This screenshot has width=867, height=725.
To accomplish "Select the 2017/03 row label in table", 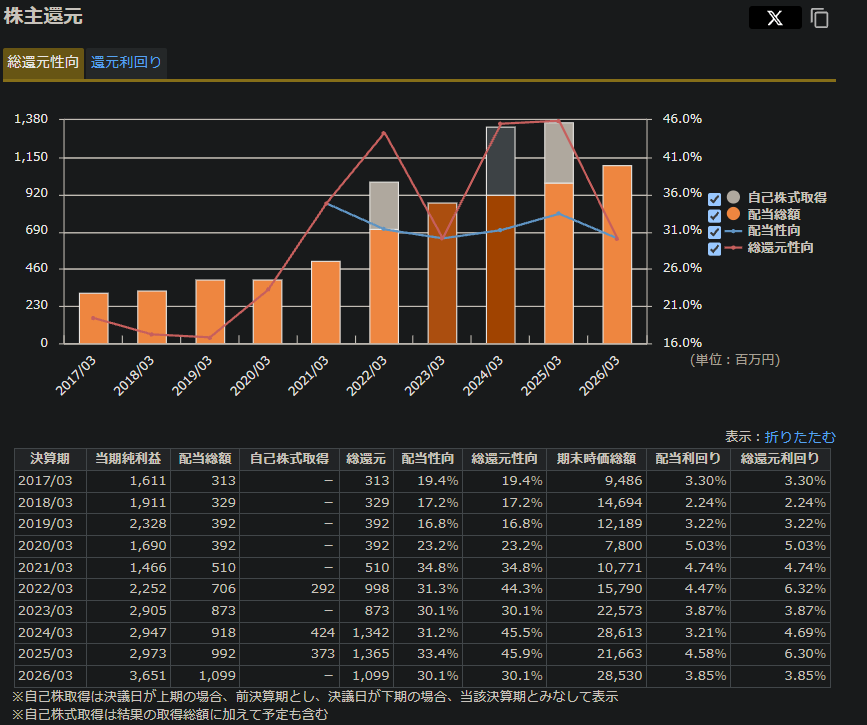I will 45,481.
